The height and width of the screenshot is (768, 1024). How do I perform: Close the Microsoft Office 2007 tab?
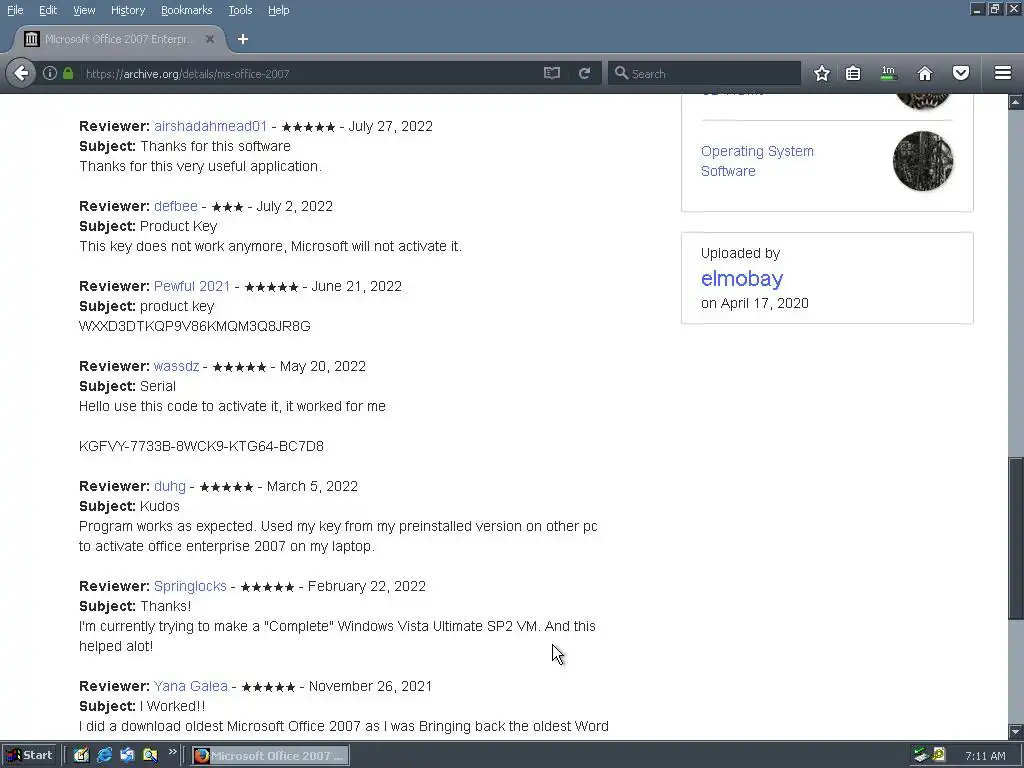210,39
